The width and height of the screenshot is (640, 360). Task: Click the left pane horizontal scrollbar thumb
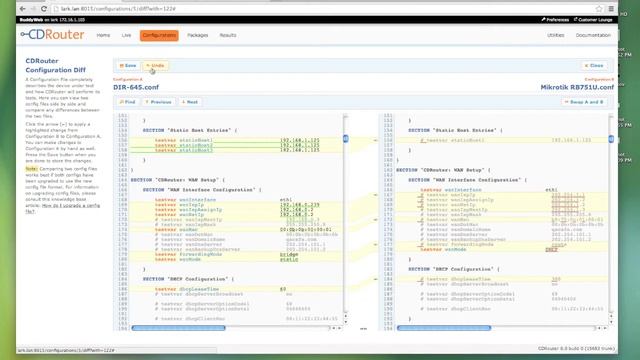click(178, 328)
